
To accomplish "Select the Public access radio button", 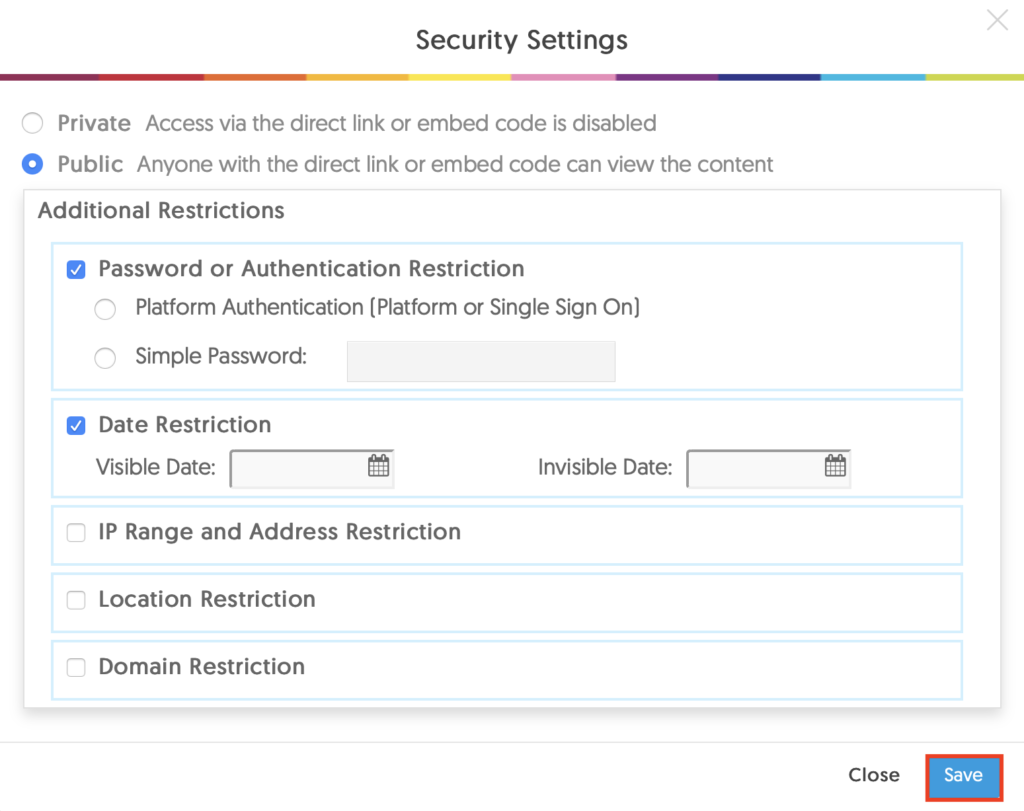I will point(33,164).
